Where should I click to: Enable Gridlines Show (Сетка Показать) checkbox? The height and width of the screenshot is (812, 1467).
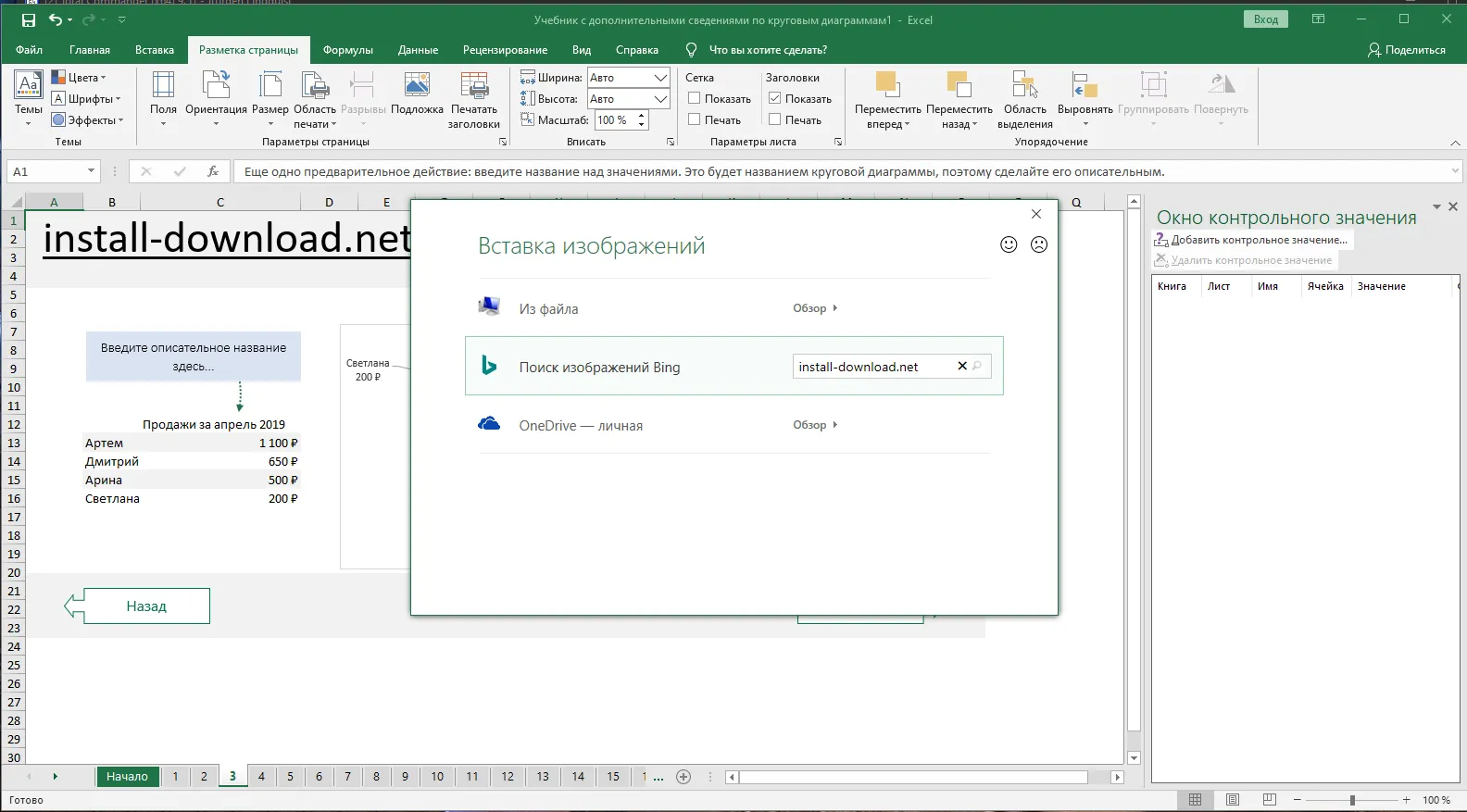click(695, 98)
